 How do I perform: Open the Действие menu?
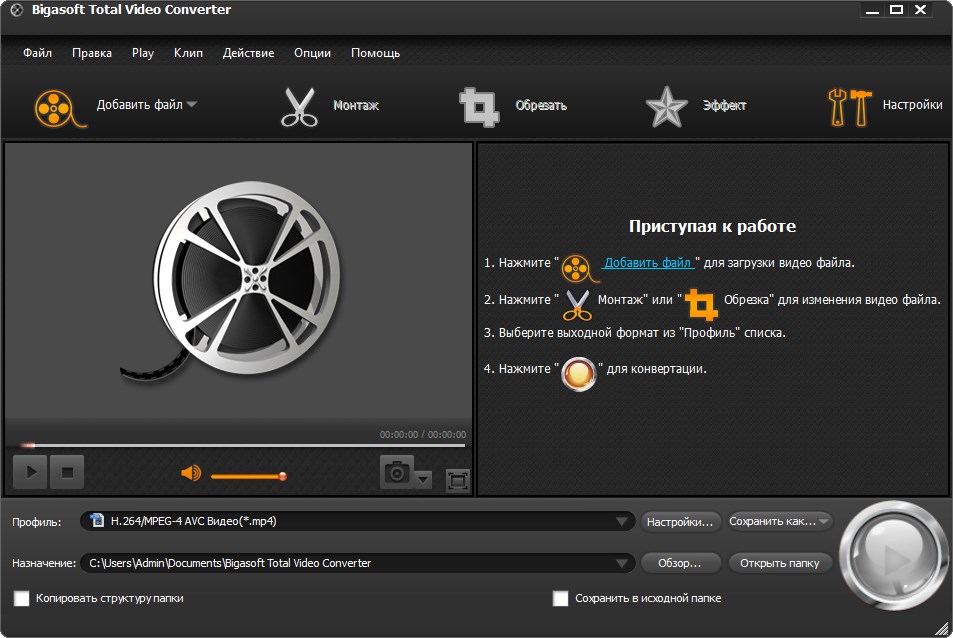click(x=248, y=53)
